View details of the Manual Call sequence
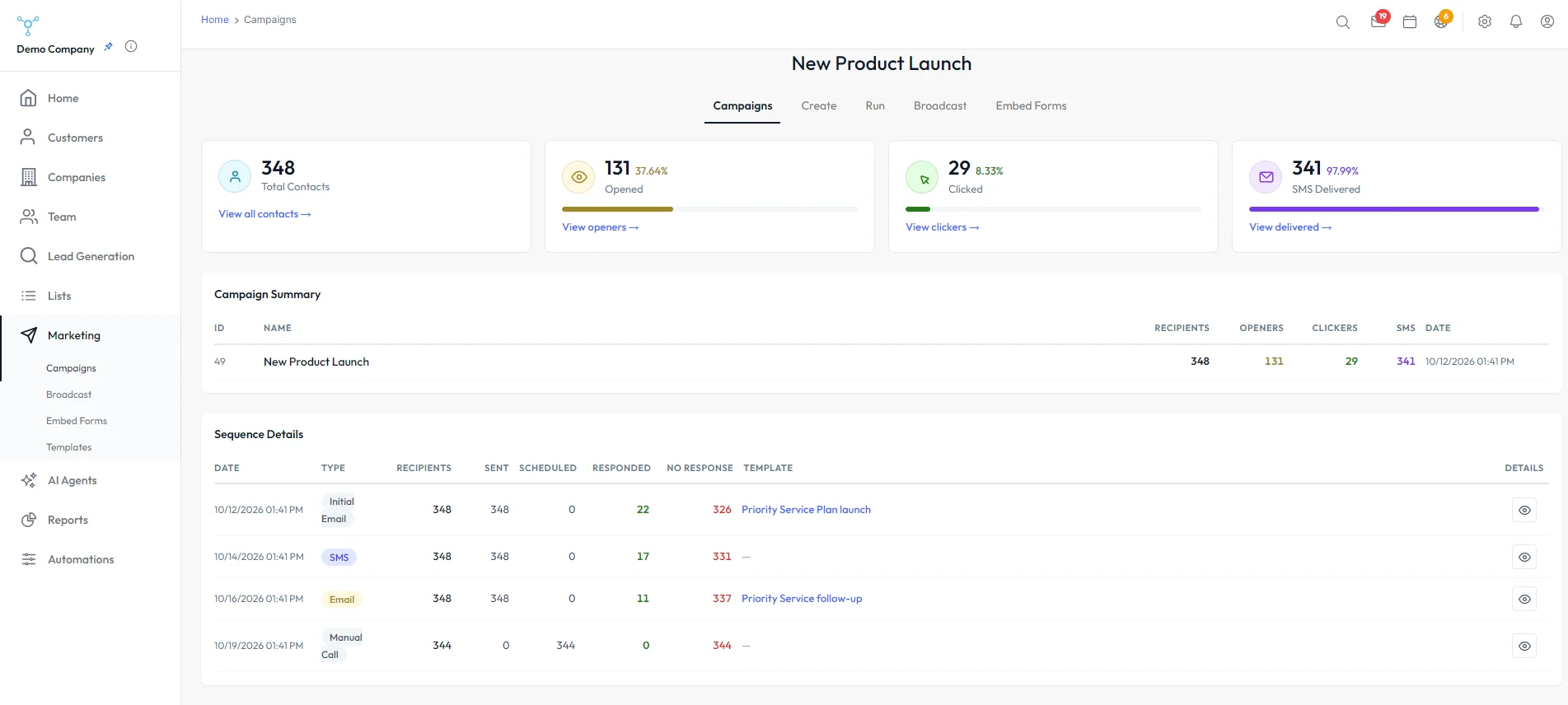 coord(1524,646)
